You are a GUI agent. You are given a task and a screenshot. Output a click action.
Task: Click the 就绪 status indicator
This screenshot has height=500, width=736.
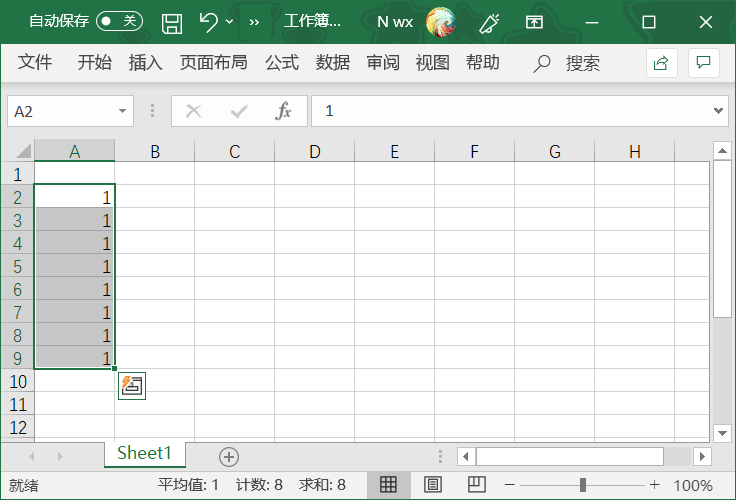coord(23,485)
